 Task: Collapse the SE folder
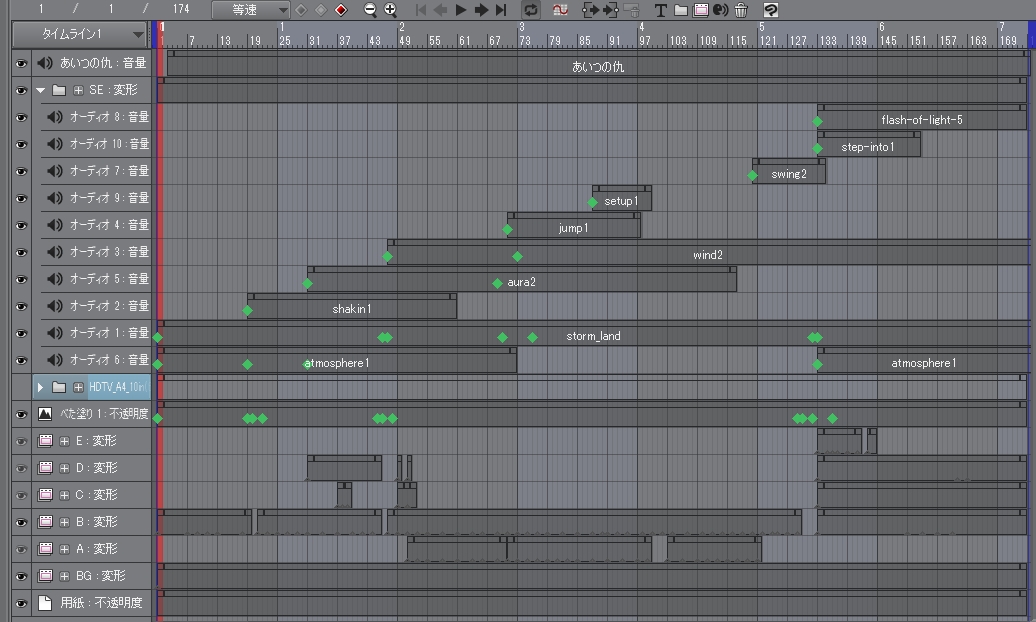(41, 90)
